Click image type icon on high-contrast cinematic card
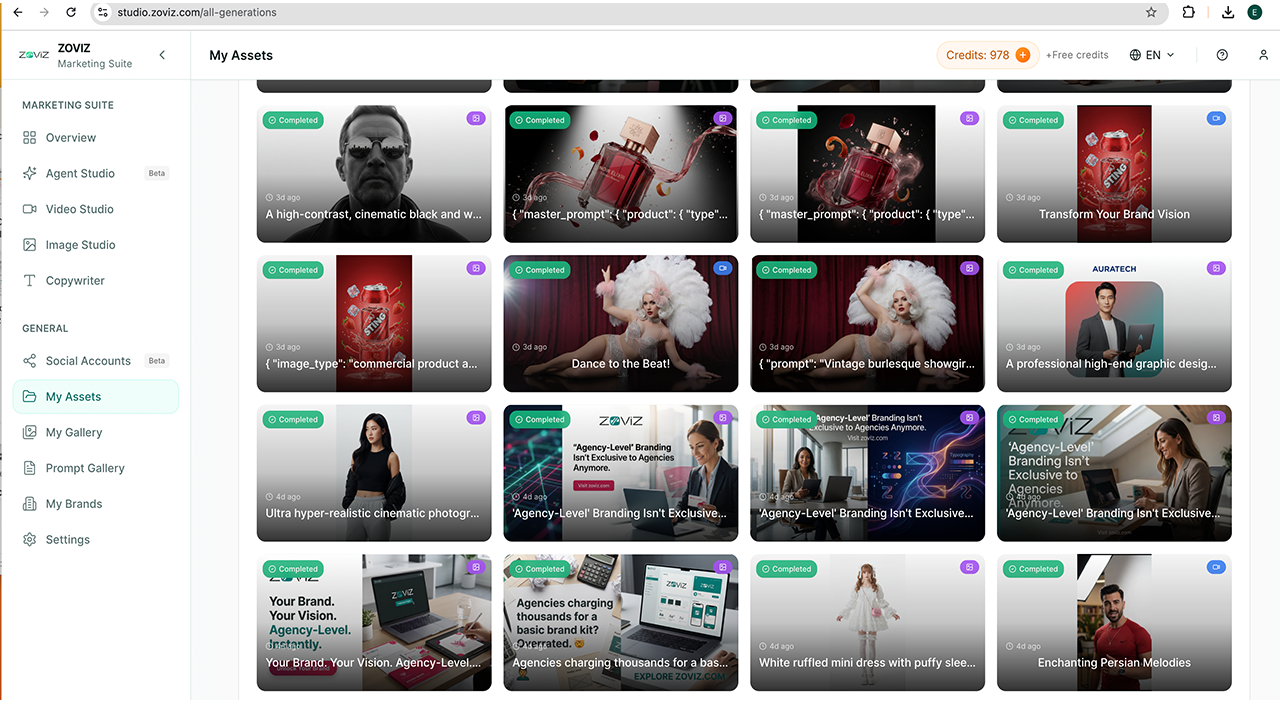 pos(476,119)
